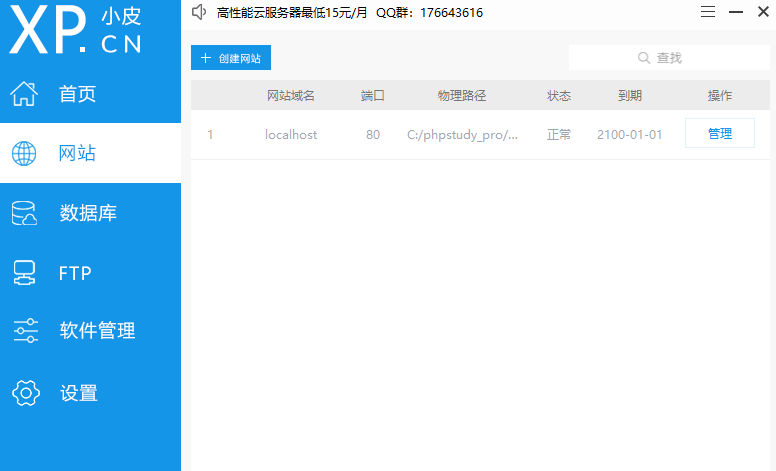Screen dimensions: 776x471
Task: Click the 创建网站 button
Action: [x=231, y=58]
